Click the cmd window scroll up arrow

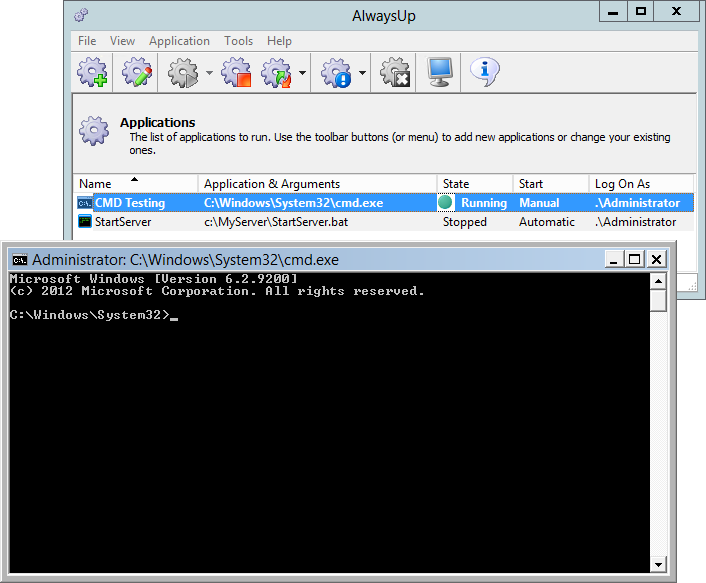click(x=658, y=281)
